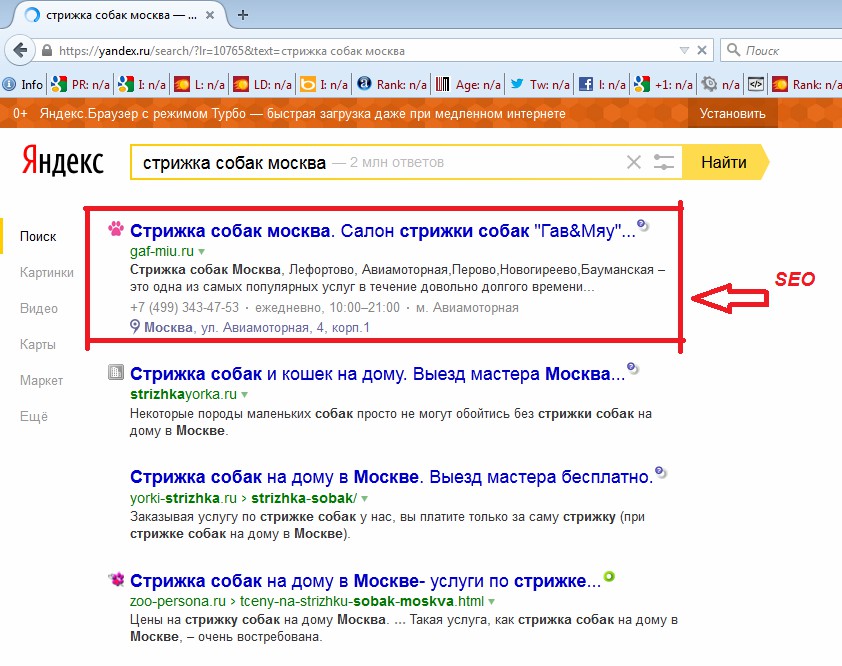Click badge icon after 'Выезд мастера Москва...'
This screenshot has height=666, width=842.
[x=633, y=368]
